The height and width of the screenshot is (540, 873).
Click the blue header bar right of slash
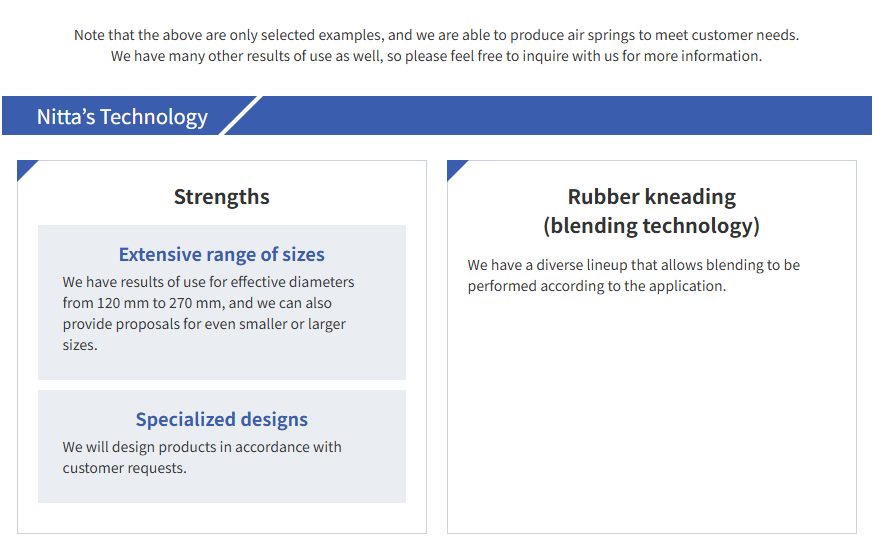pyautogui.click(x=560, y=116)
